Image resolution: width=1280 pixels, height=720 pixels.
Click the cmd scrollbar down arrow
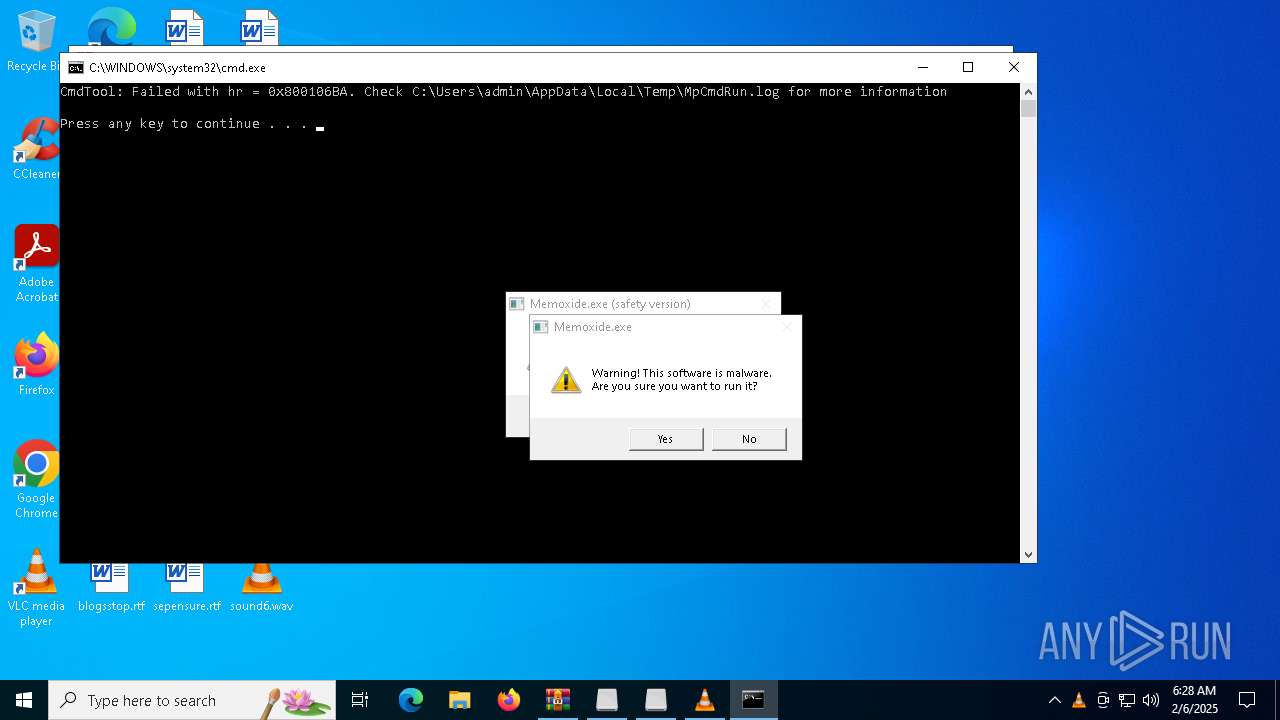click(x=1028, y=554)
